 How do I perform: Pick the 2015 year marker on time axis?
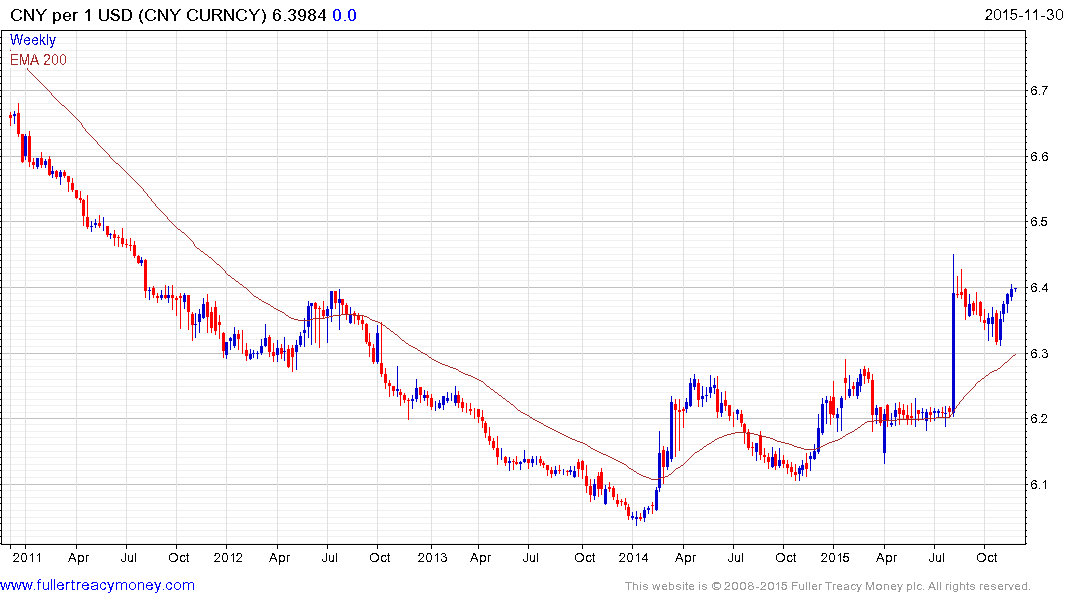pyautogui.click(x=835, y=557)
